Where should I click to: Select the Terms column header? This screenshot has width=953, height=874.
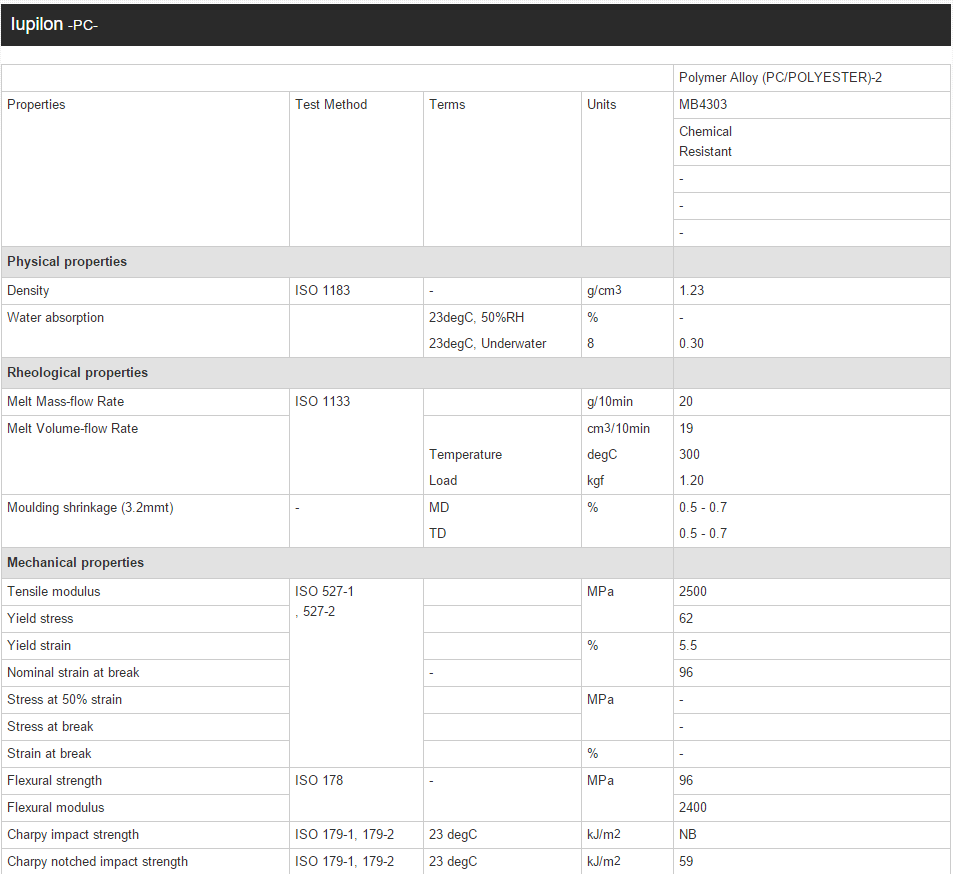pyautogui.click(x=447, y=105)
